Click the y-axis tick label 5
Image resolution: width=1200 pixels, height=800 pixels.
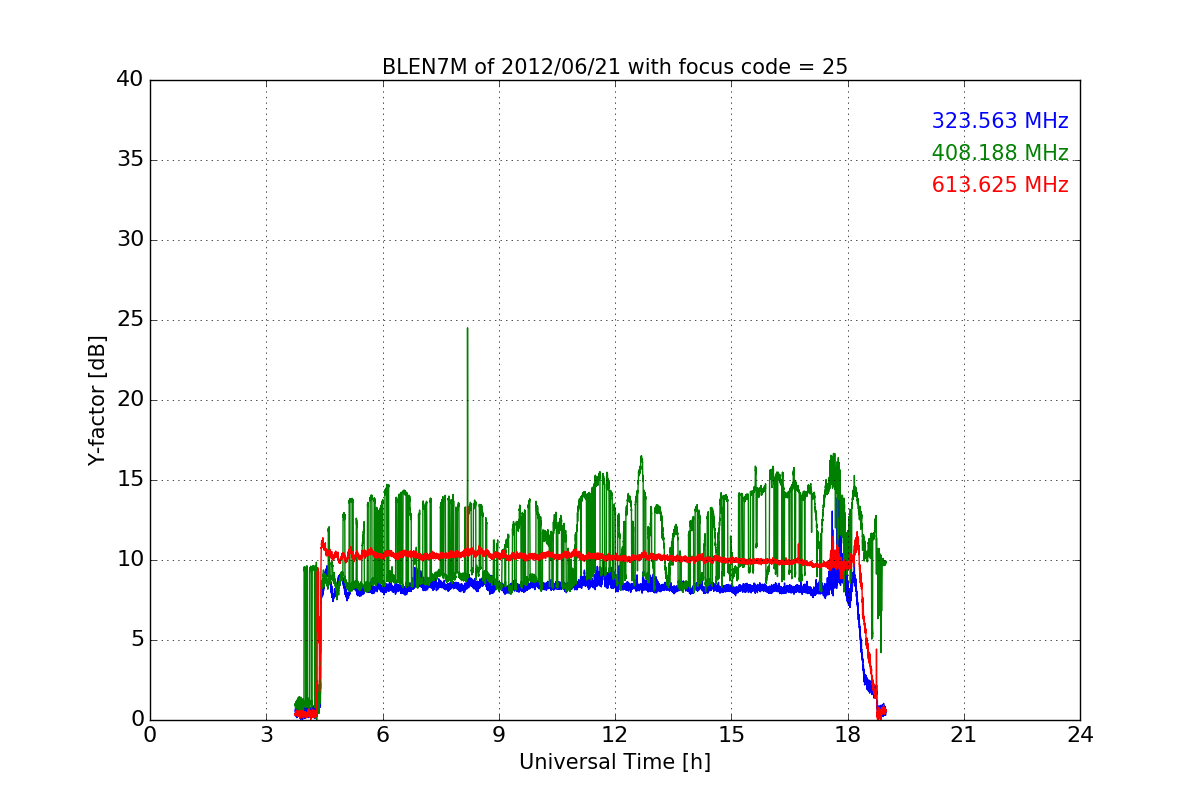coord(136,640)
